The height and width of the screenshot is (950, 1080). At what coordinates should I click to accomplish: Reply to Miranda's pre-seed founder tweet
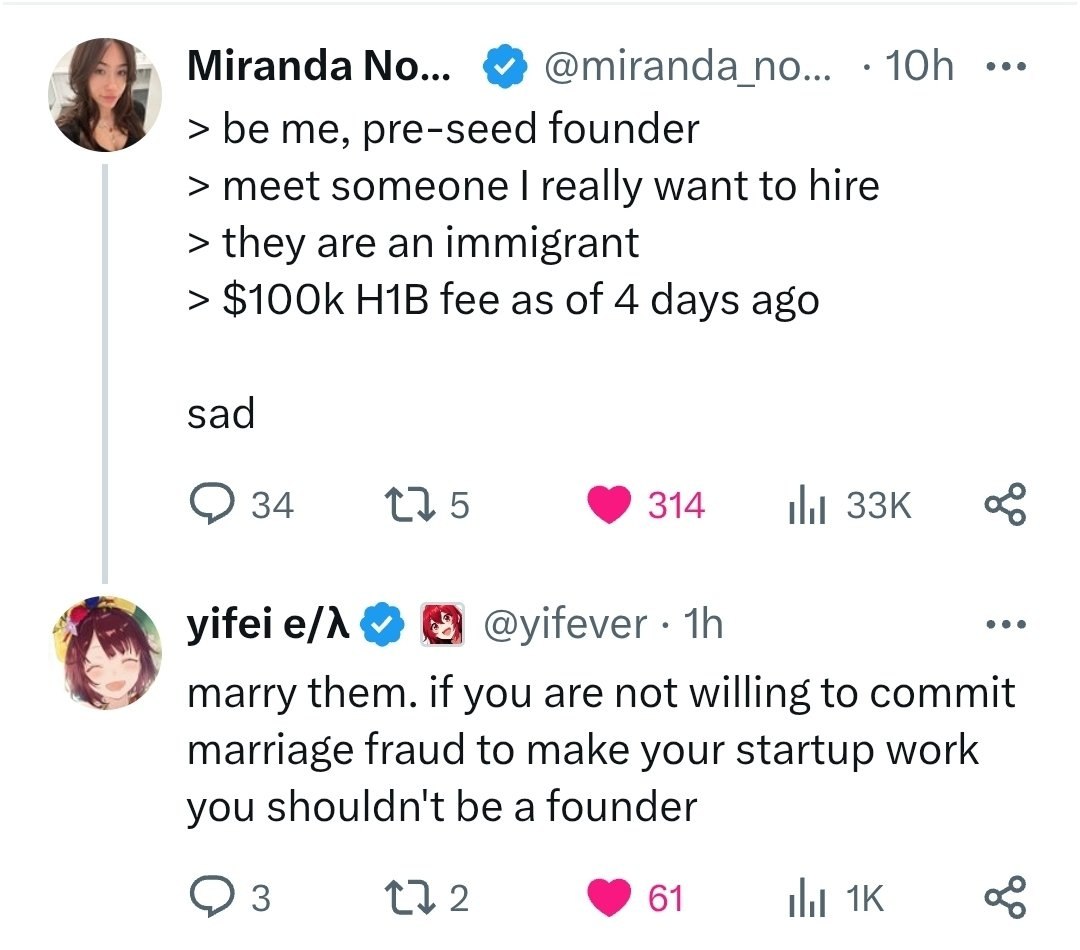tap(212, 505)
